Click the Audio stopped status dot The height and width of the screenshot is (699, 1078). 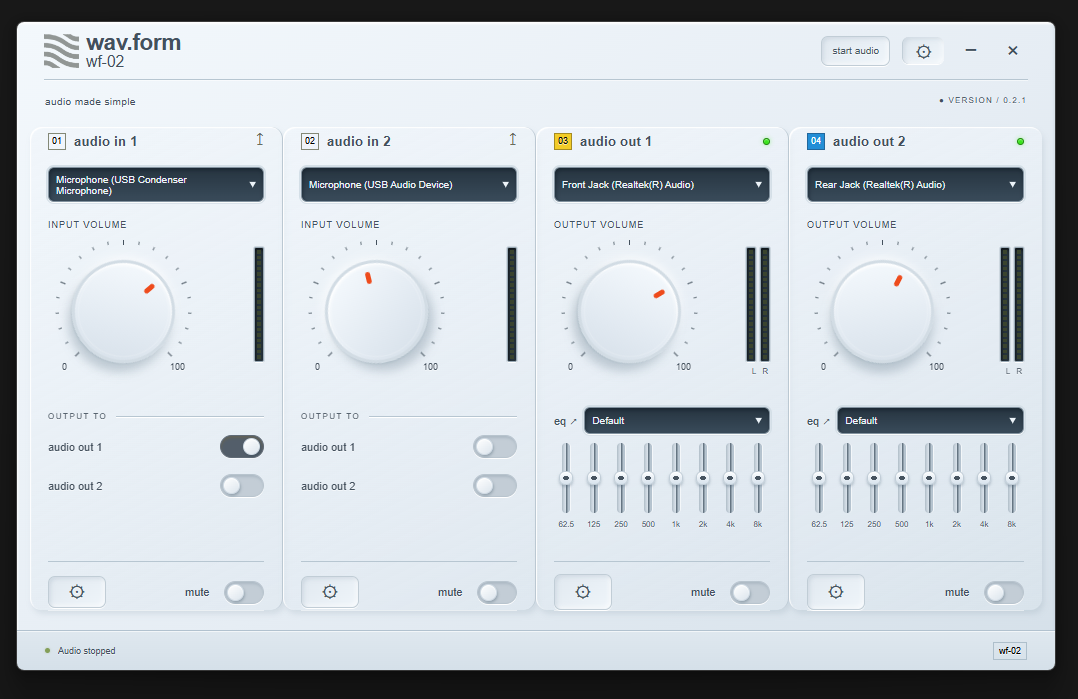[x=47, y=650]
